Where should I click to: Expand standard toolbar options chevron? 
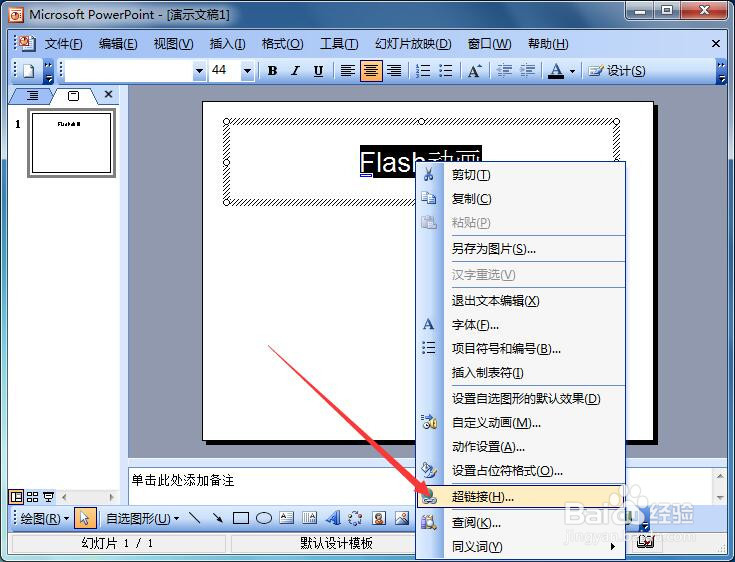click(x=48, y=71)
